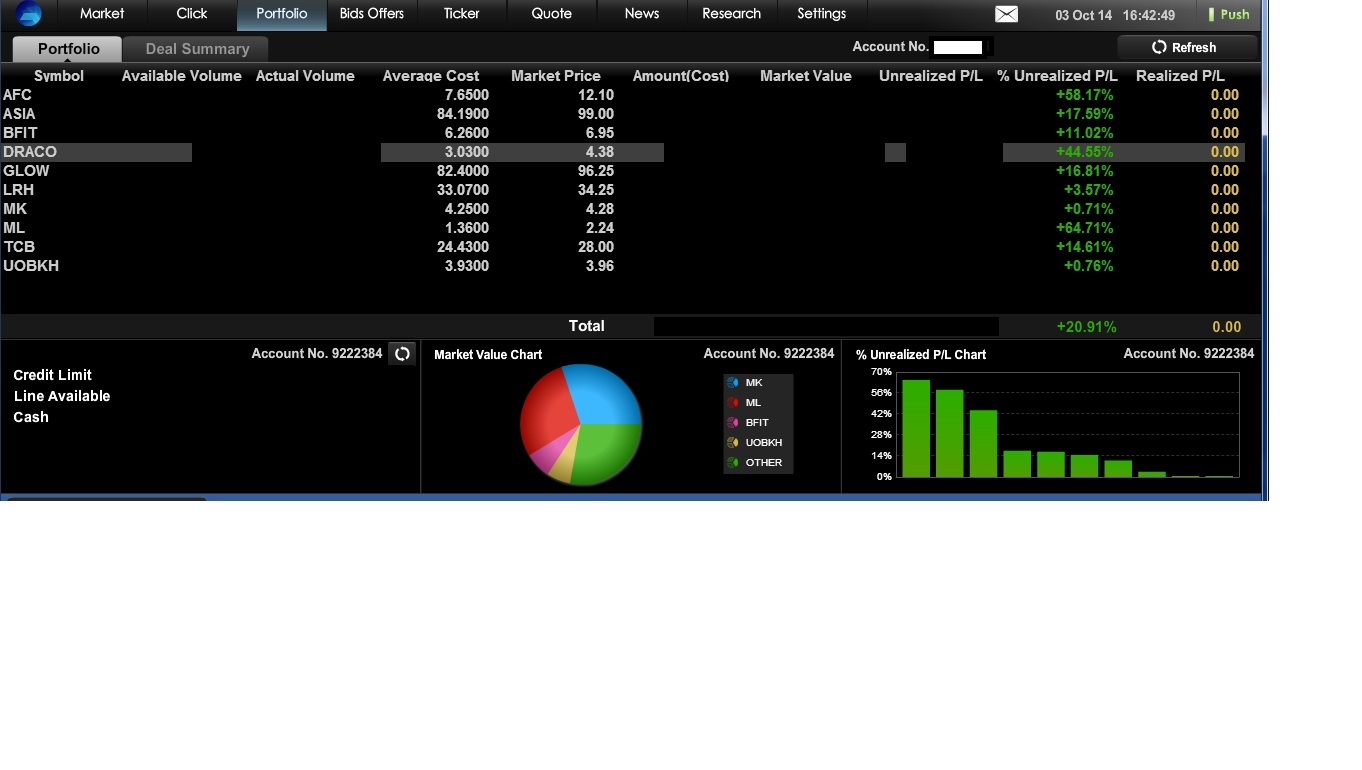Screen dimensions: 1362x770
Task: Click the +44.55% value for DRACO
Action: pyautogui.click(x=1085, y=152)
